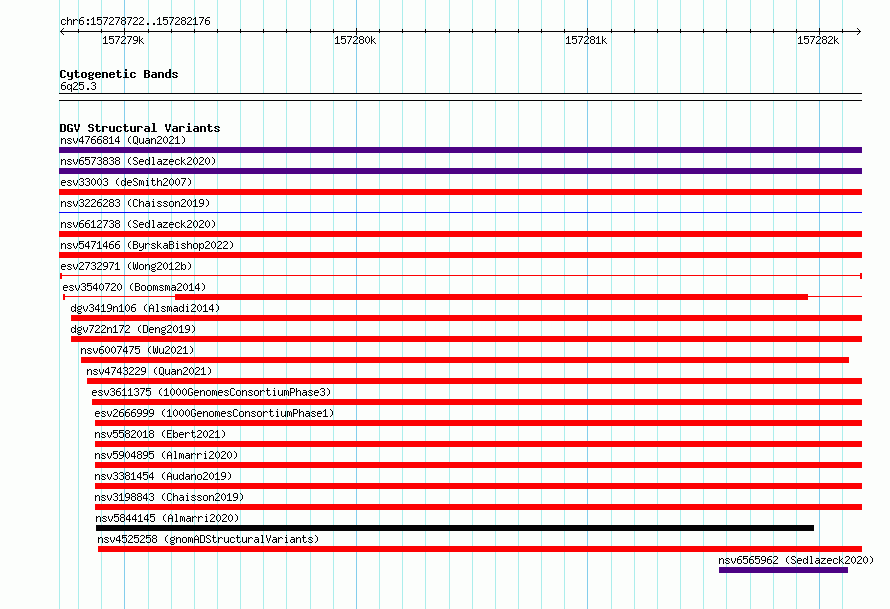The image size is (890, 609).
Task: Click the black nsv5844145 (Almarri2020) bar
Action: click(455, 528)
